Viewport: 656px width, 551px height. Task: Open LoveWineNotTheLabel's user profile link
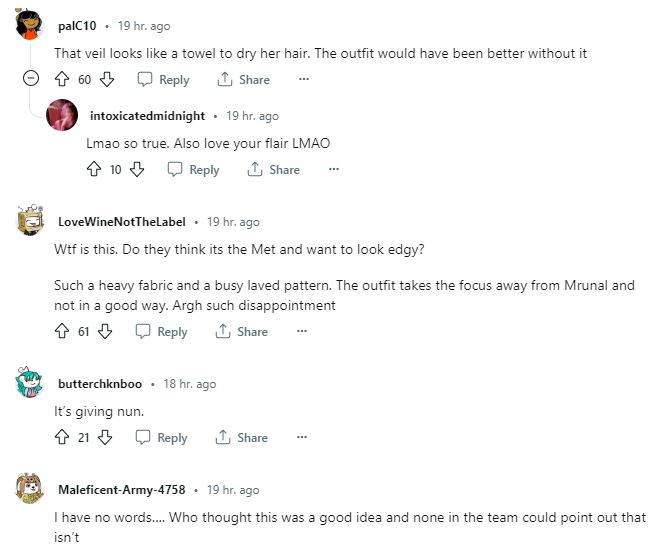(122, 221)
